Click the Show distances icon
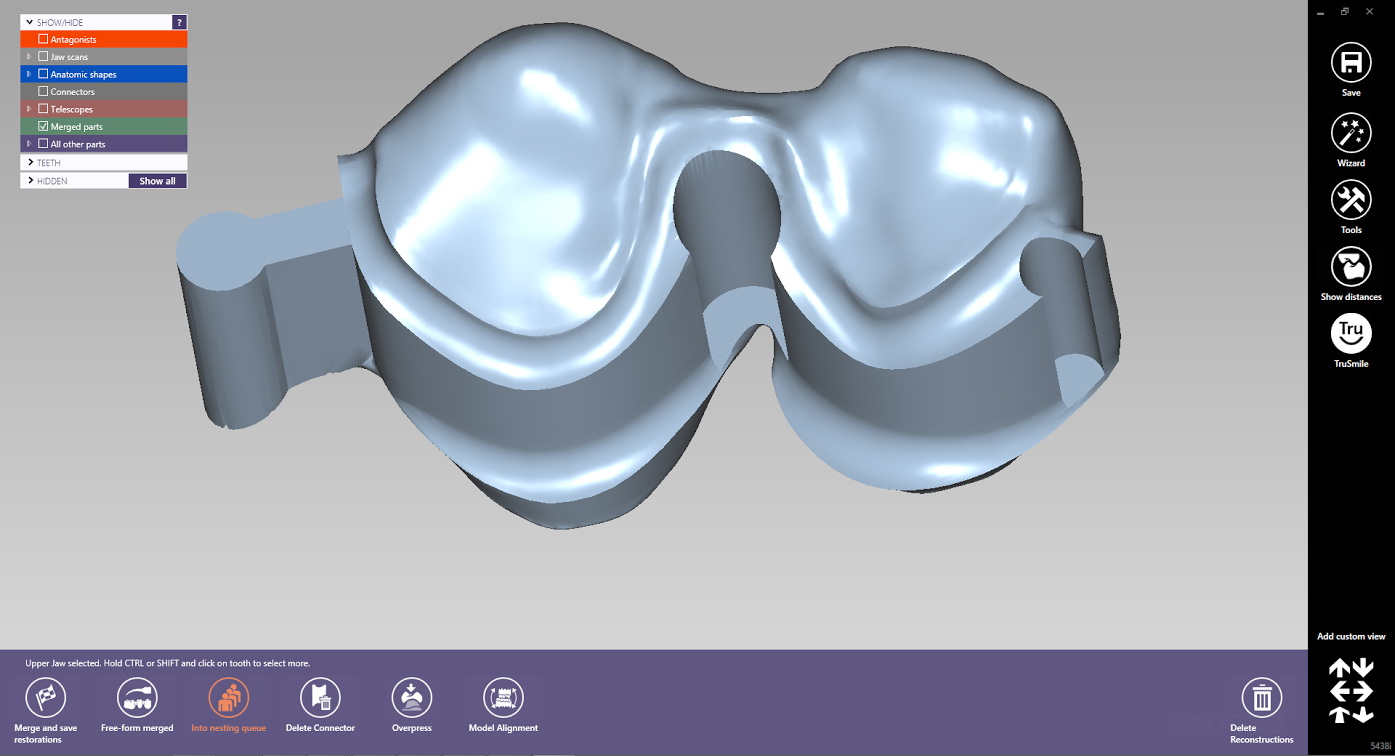The height and width of the screenshot is (756, 1395). [1351, 267]
